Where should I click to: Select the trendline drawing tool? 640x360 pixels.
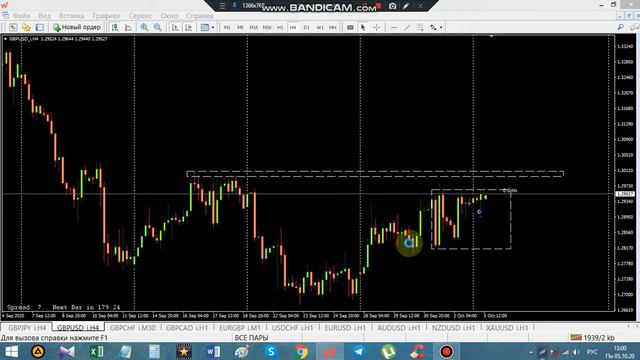pos(407,27)
